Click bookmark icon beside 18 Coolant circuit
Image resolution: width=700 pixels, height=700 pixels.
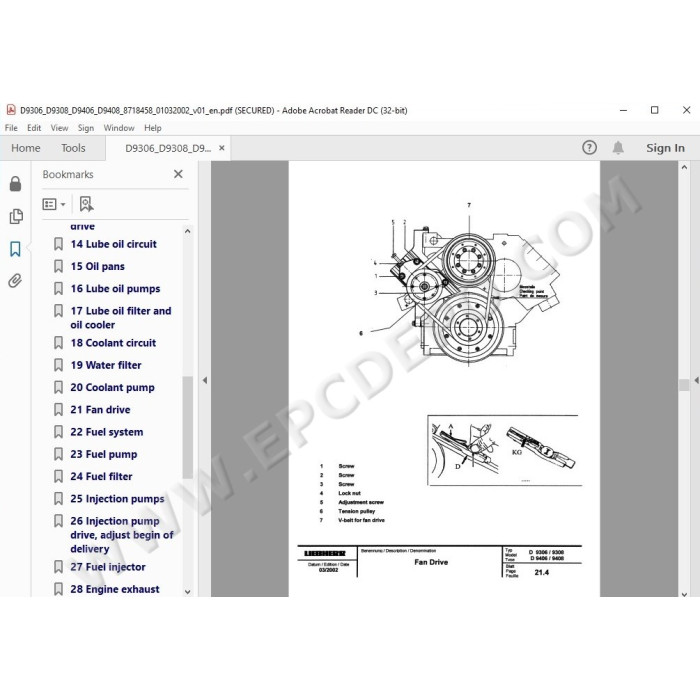pos(58,342)
